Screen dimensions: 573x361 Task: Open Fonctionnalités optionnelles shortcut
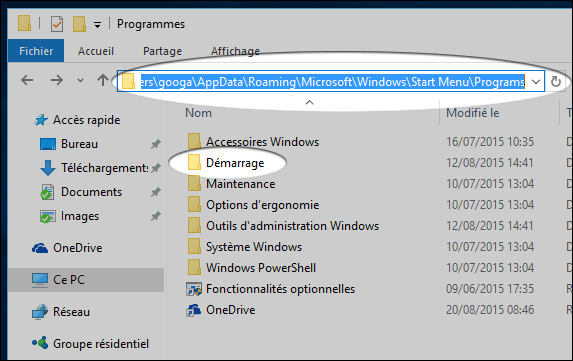click(x=280, y=289)
